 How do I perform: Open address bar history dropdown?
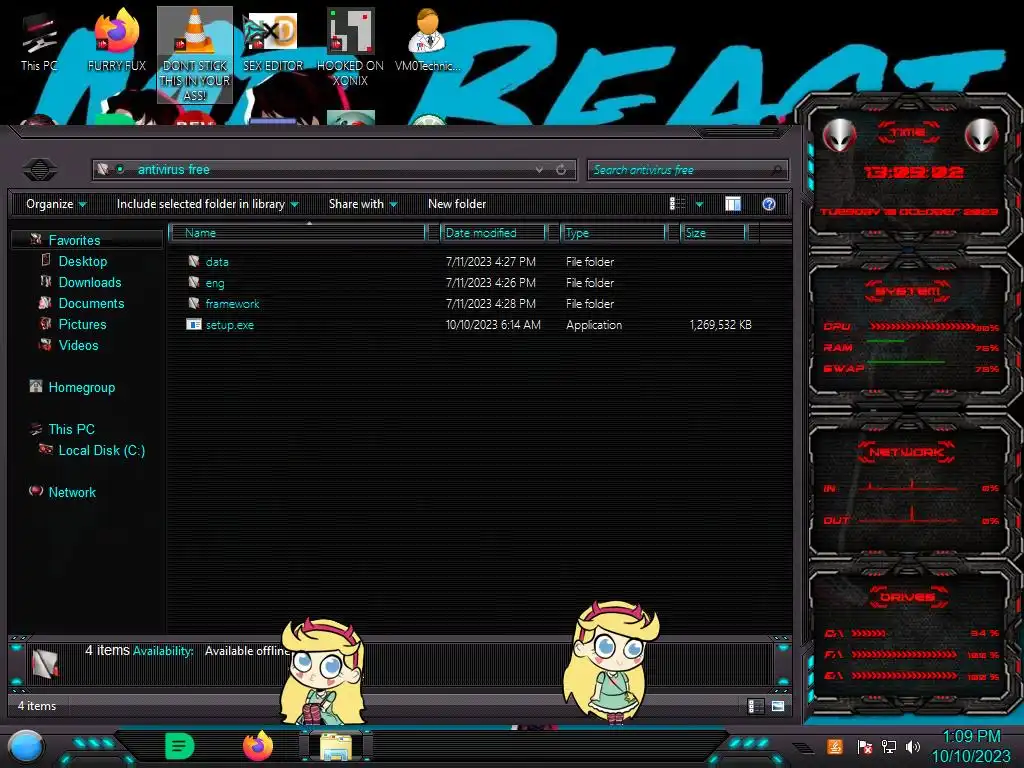coord(539,170)
